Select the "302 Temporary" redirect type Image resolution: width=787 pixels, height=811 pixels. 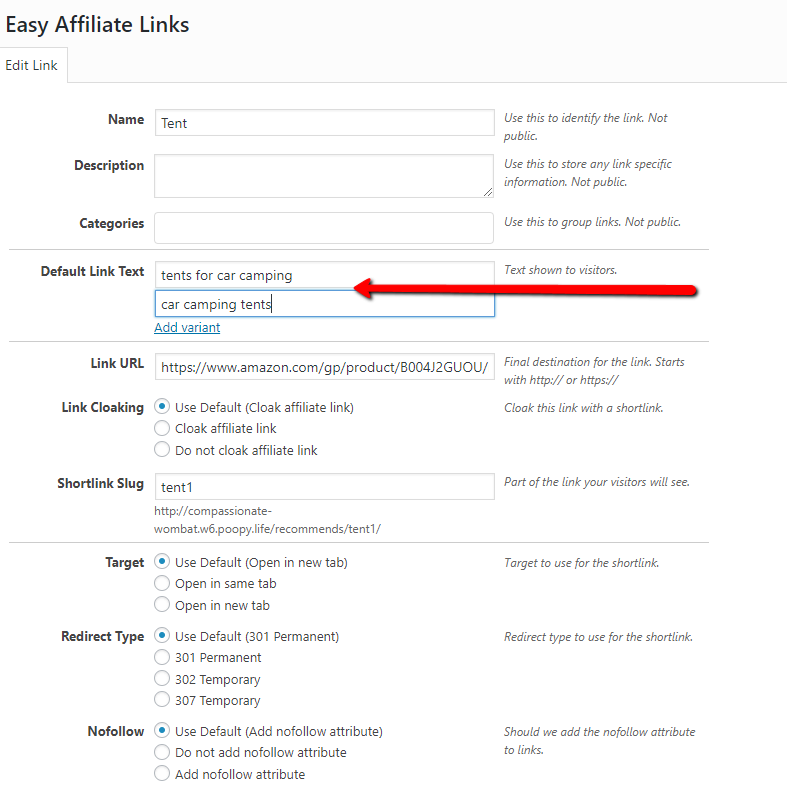[x=160, y=679]
